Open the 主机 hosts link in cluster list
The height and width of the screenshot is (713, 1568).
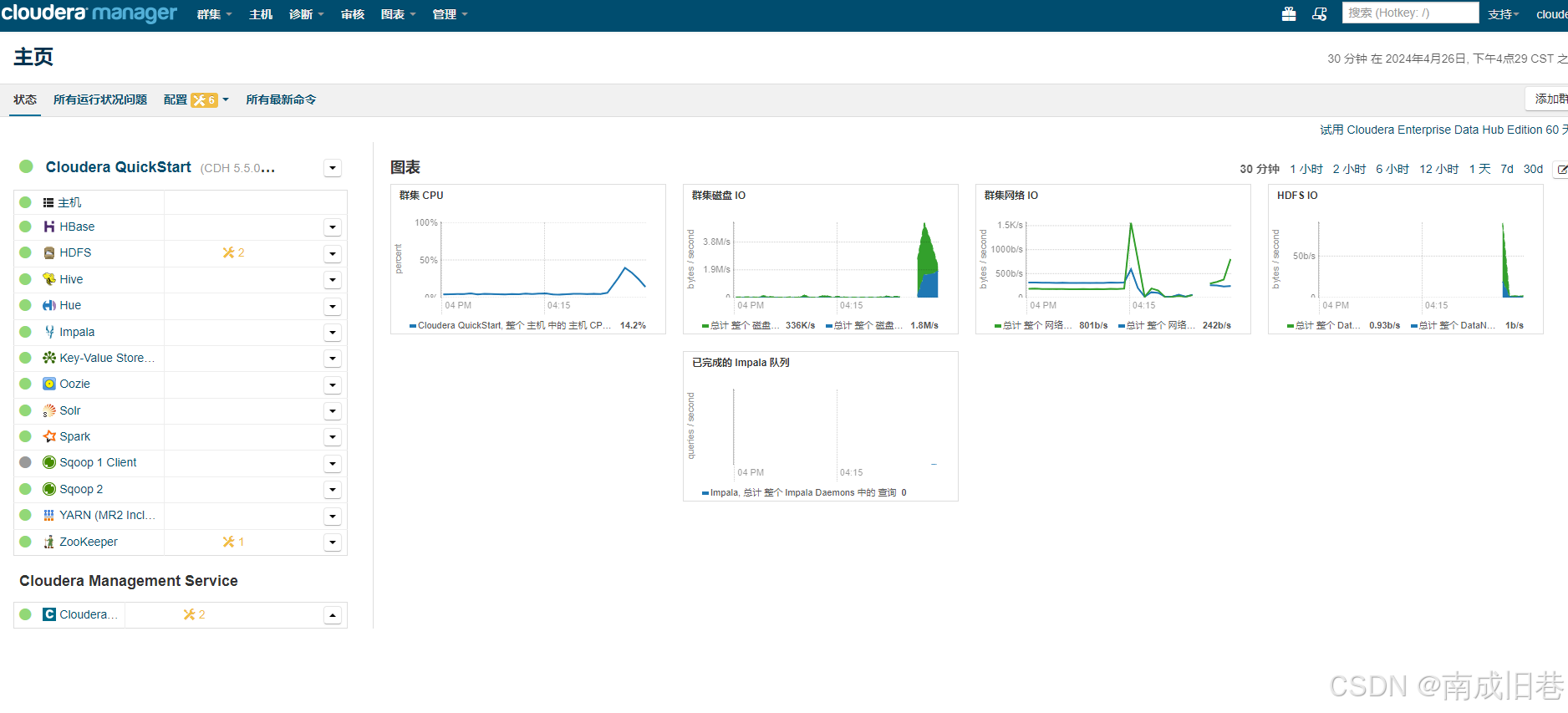click(x=69, y=202)
